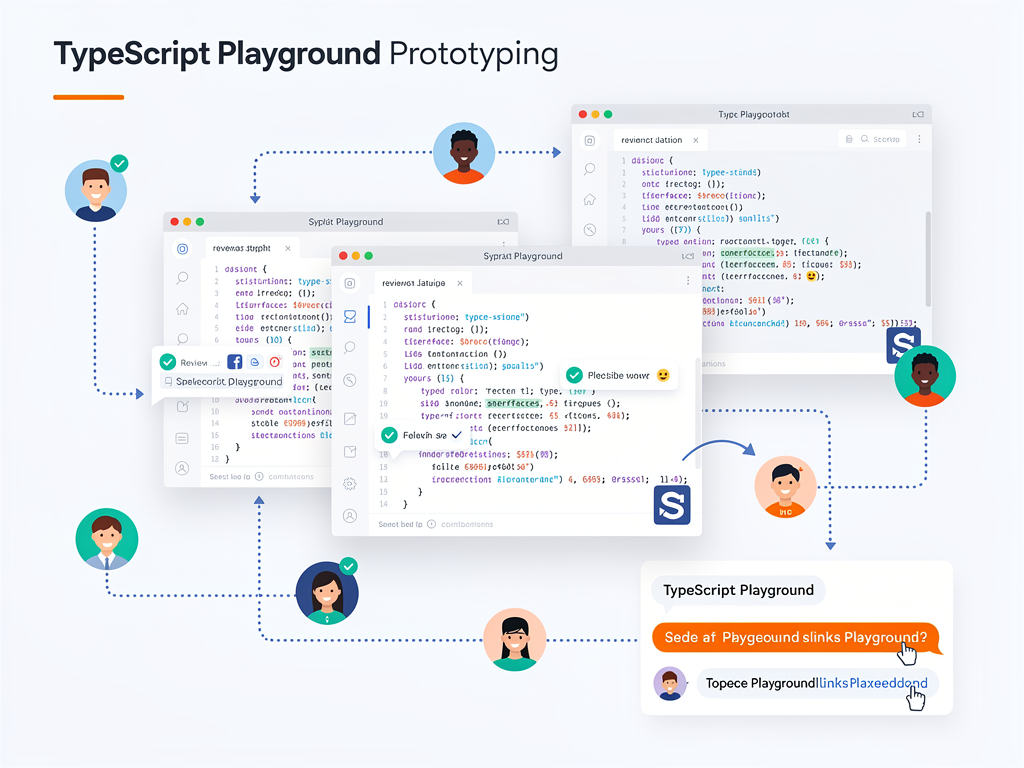Click the camera icon in Typc Playgootobt sidebar
This screenshot has height=768, width=1024.
point(590,140)
